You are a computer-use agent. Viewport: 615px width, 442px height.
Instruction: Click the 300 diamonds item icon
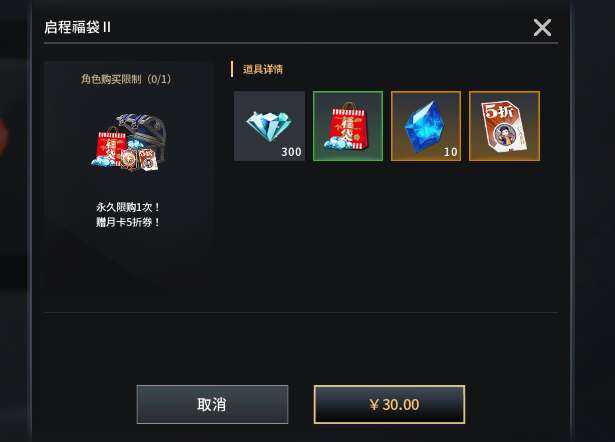[x=269, y=126]
